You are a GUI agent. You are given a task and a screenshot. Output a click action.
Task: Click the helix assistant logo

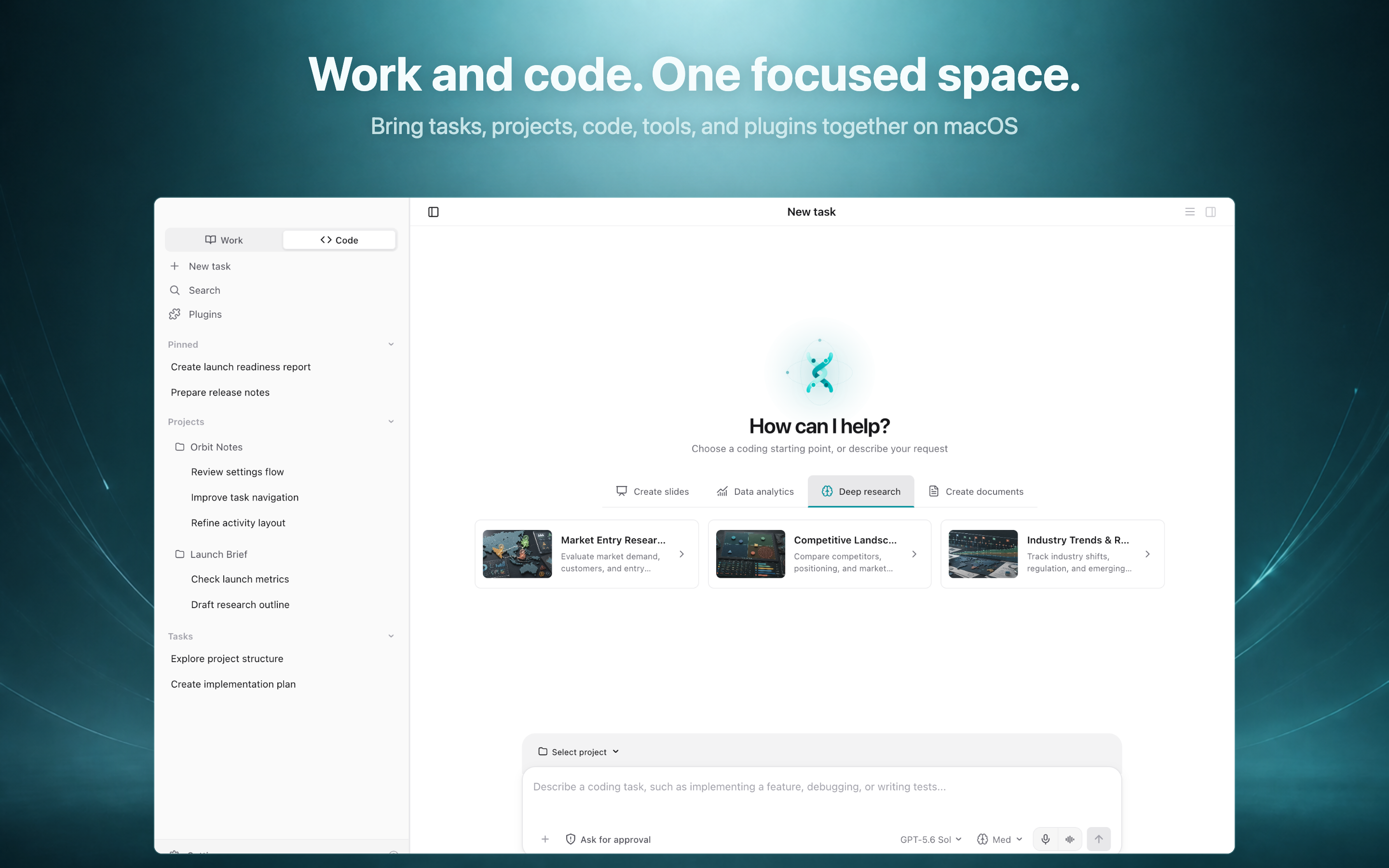[x=819, y=372]
